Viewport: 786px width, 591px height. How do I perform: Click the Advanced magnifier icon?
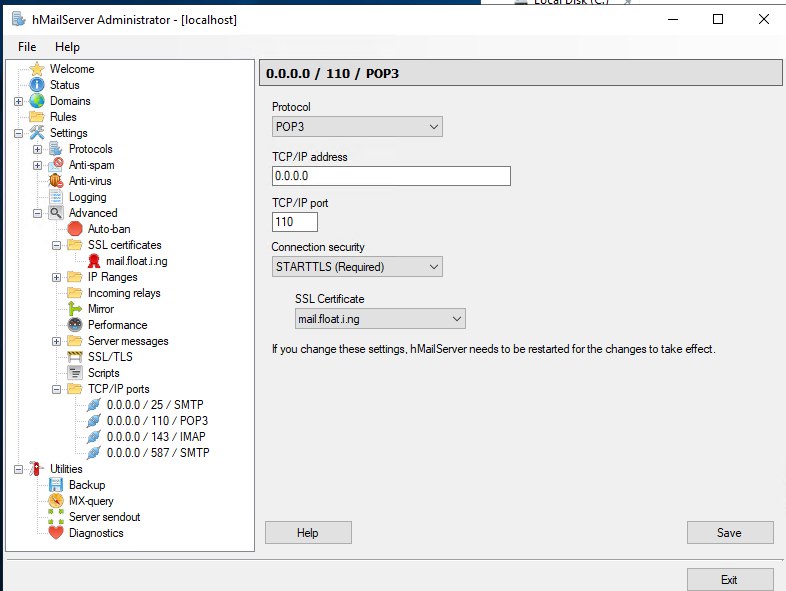56,213
